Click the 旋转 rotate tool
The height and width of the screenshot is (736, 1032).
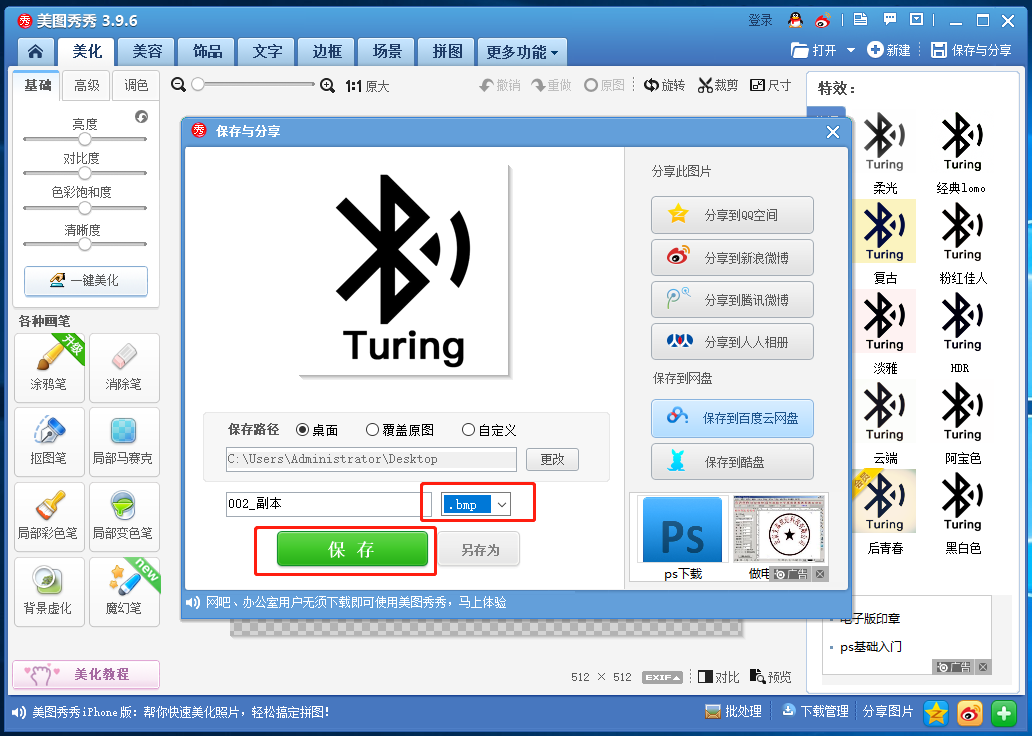click(664, 85)
